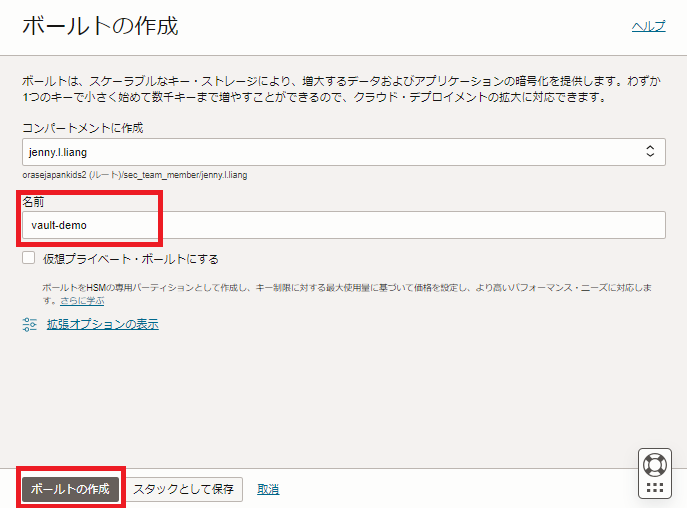Screen dimensions: 687x508
Task: Click the 仮想プライベート・ボールトにする label text
Action: coord(130,259)
